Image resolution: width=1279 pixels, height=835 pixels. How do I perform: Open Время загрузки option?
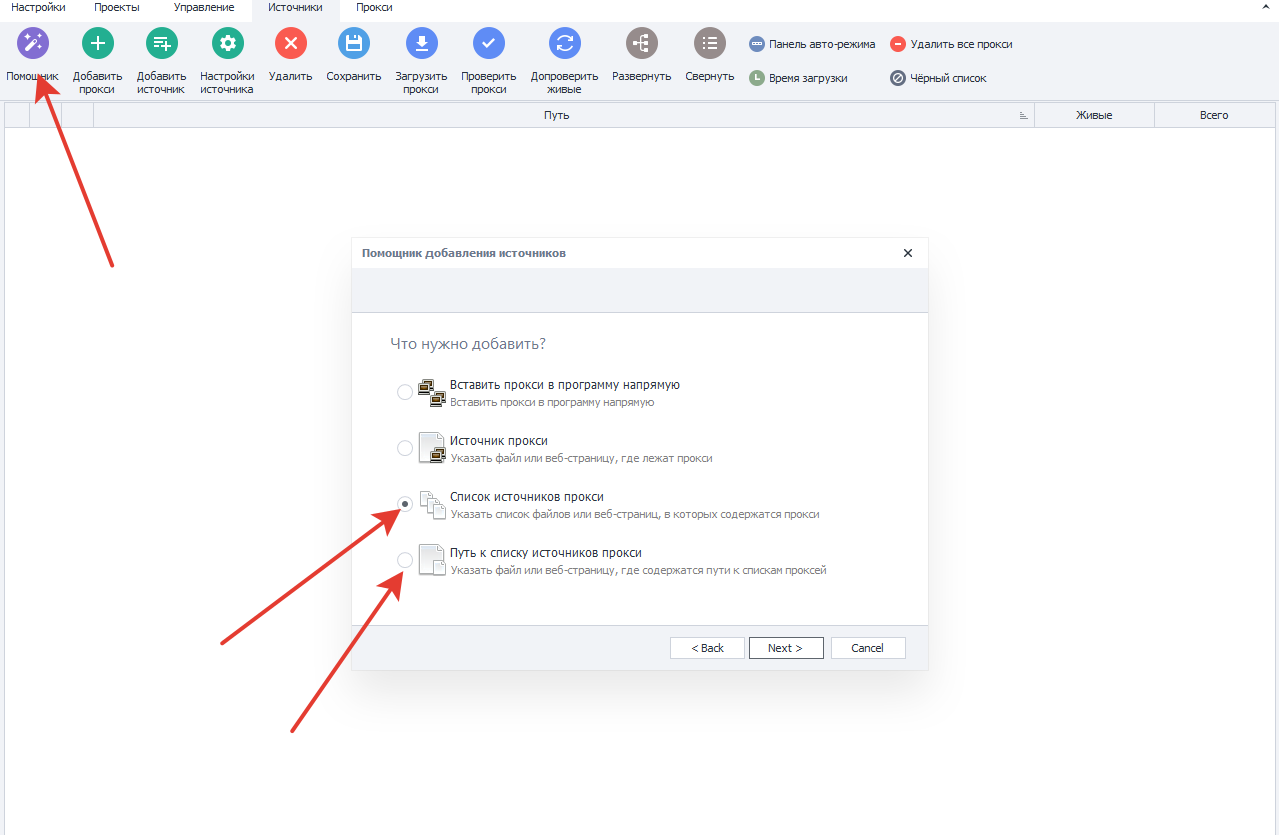(799, 78)
